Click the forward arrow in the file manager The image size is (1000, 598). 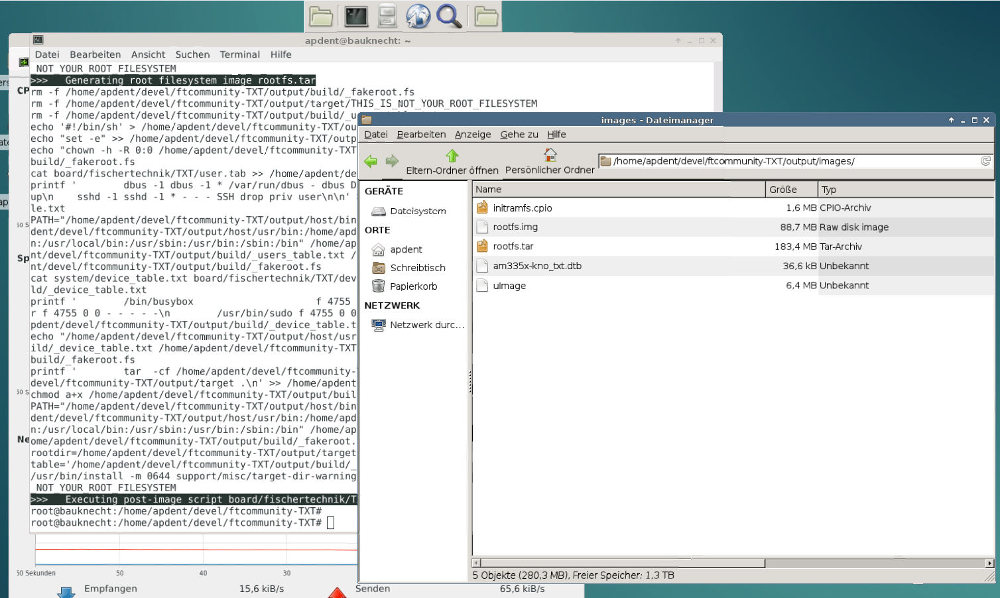pos(392,161)
